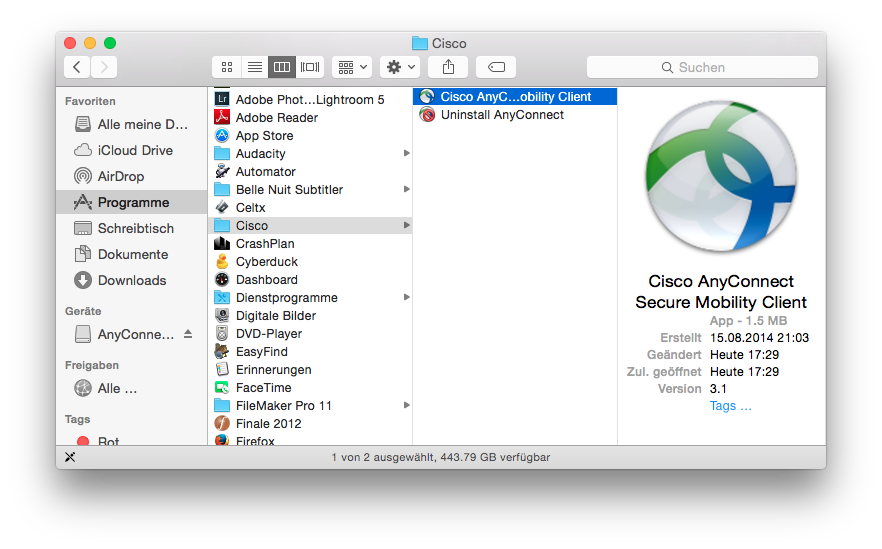Open Schreibtisch in sidebar
The width and height of the screenshot is (882, 549).
[132, 228]
